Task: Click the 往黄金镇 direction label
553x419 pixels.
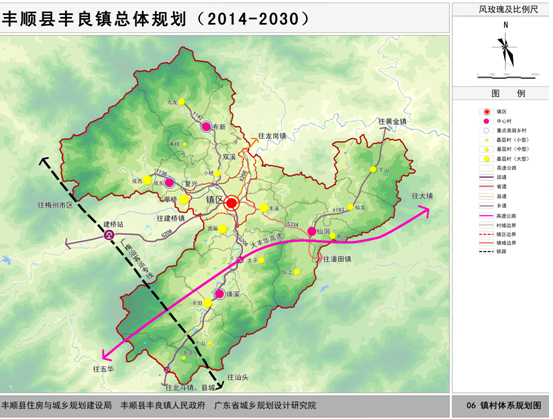Action: click(x=392, y=121)
